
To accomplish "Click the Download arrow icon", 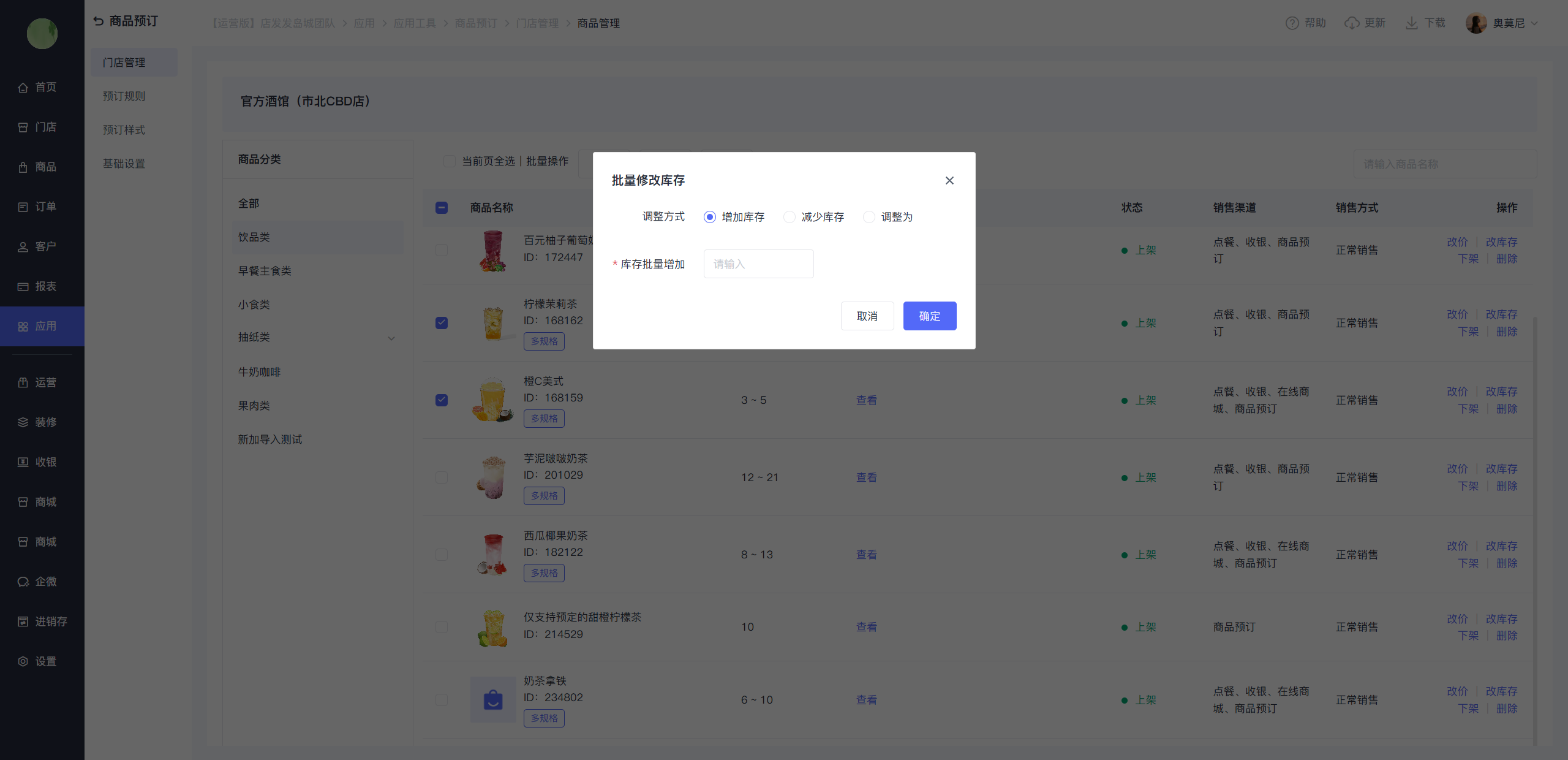I will click(x=1412, y=23).
